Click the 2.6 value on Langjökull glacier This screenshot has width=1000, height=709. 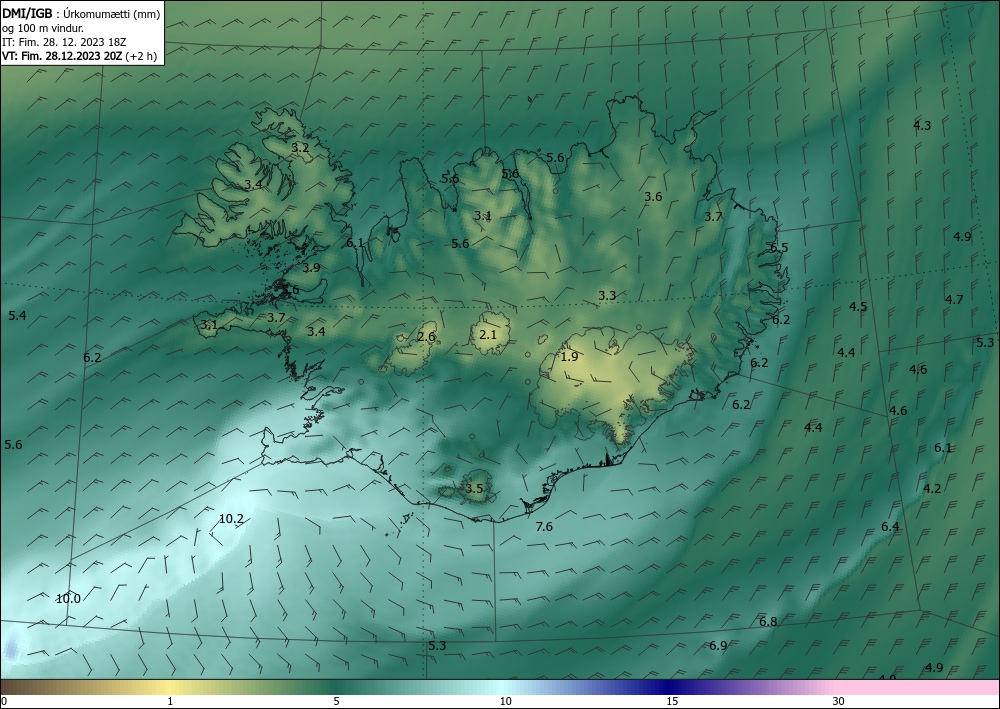[x=426, y=337]
